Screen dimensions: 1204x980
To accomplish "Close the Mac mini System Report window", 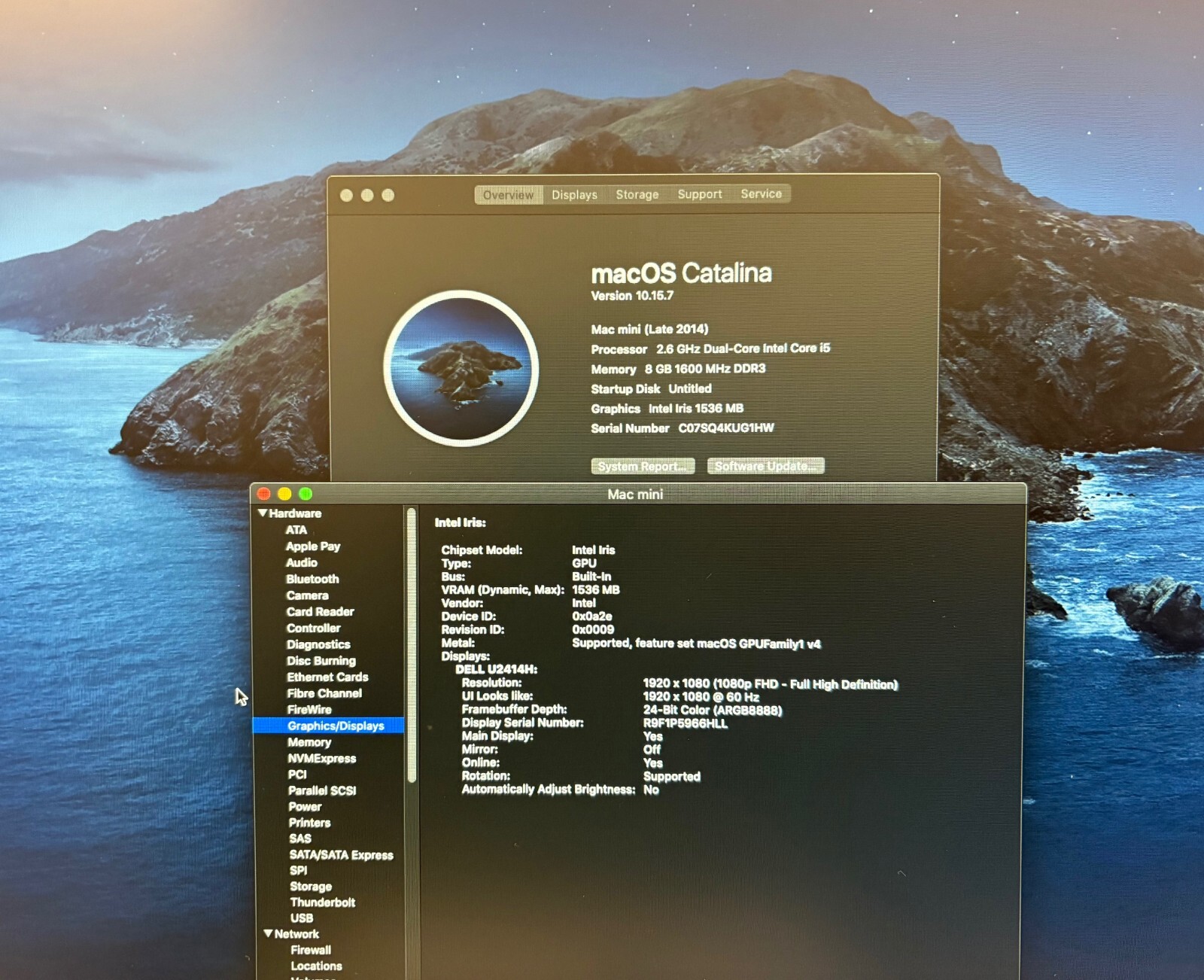I will pyautogui.click(x=263, y=494).
